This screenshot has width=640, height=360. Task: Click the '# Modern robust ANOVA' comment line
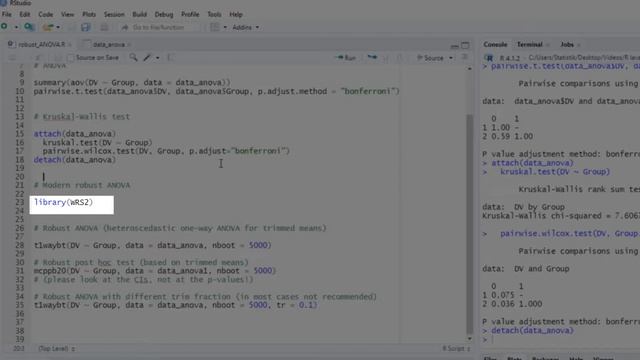point(82,185)
